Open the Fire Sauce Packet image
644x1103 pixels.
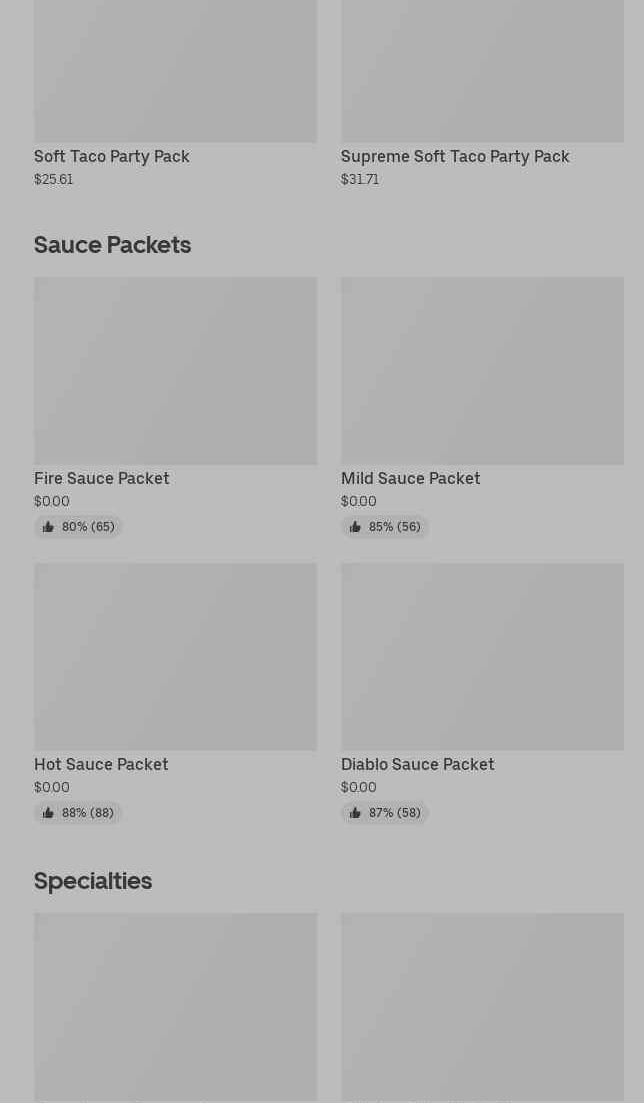click(175, 370)
